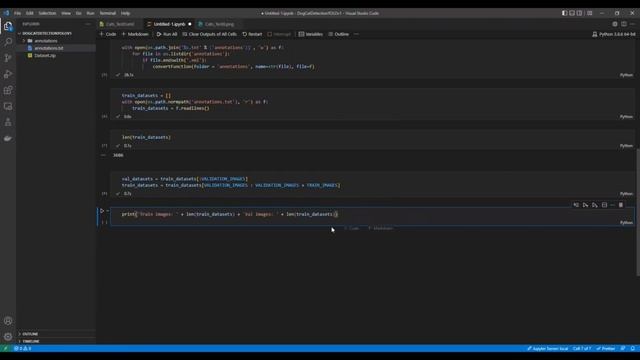
Task: Split the cell using cell toolbar icon
Action: point(604,205)
